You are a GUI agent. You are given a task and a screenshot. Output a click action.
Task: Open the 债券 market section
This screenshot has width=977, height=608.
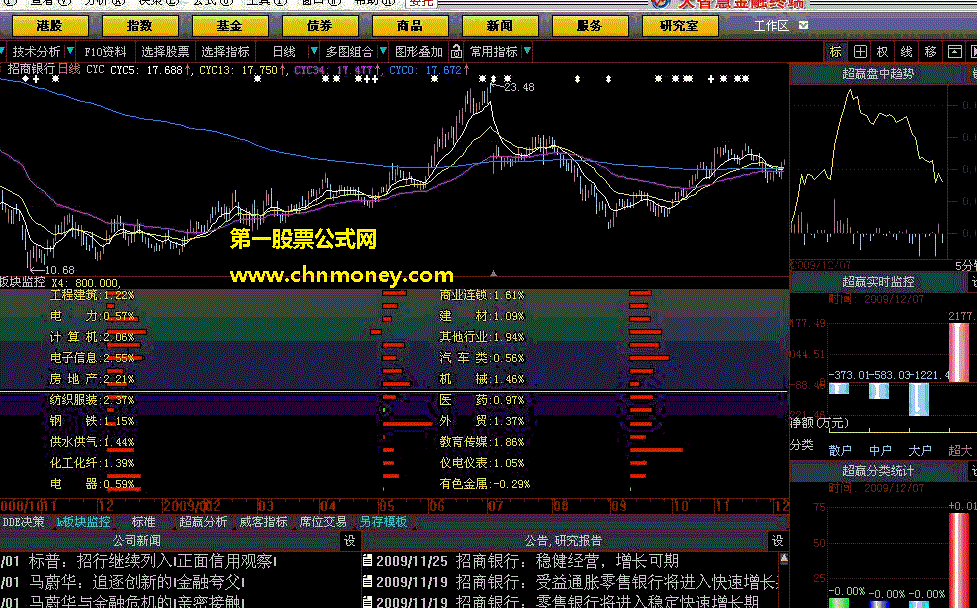pos(320,26)
